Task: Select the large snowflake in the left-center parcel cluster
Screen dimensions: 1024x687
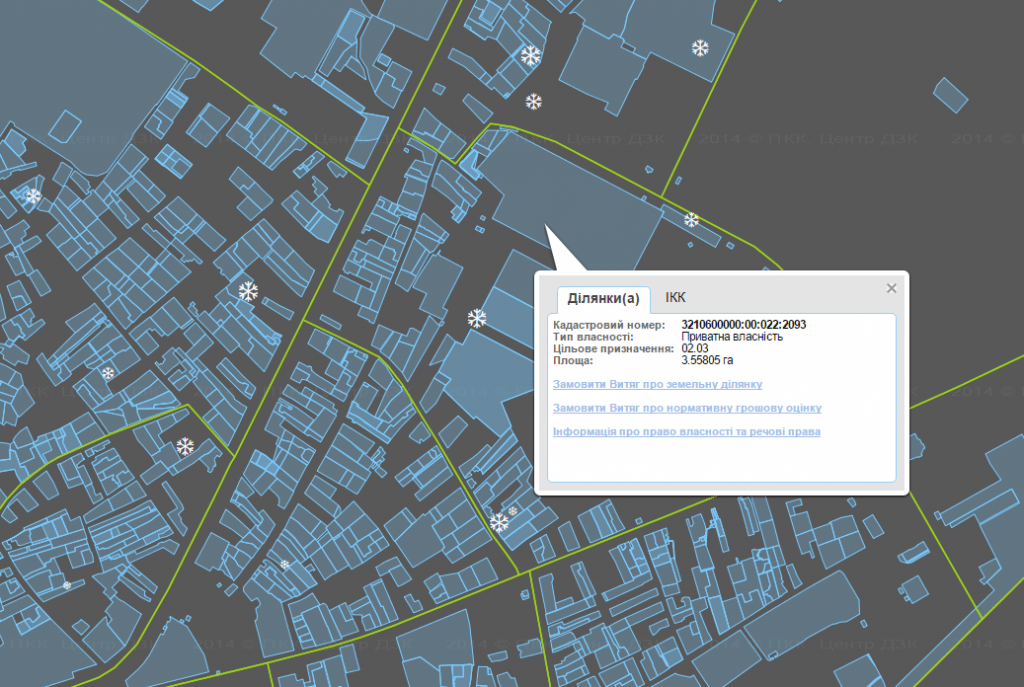Action: (248, 292)
